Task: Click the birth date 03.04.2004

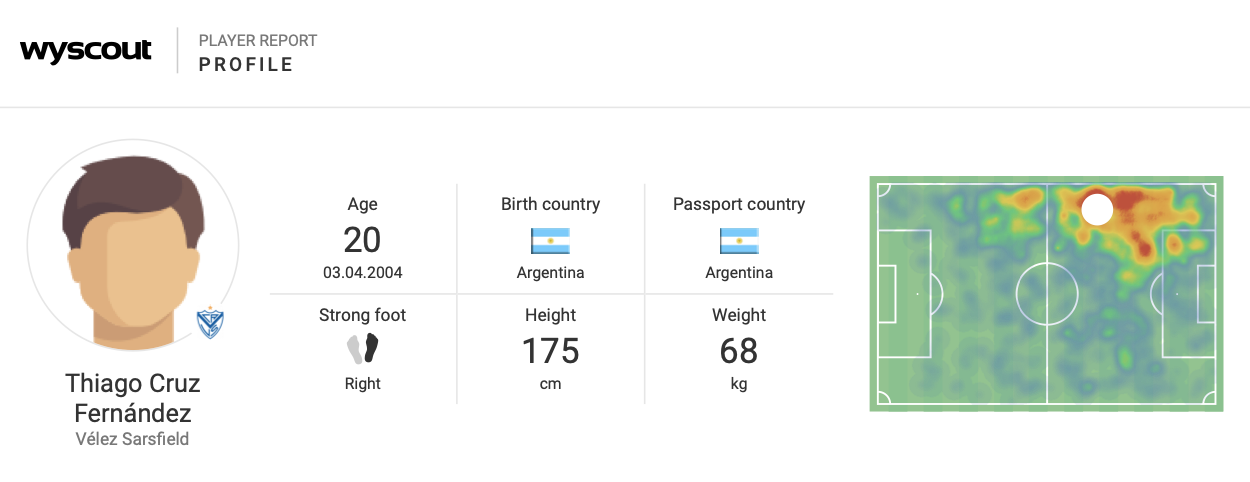Action: tap(362, 272)
